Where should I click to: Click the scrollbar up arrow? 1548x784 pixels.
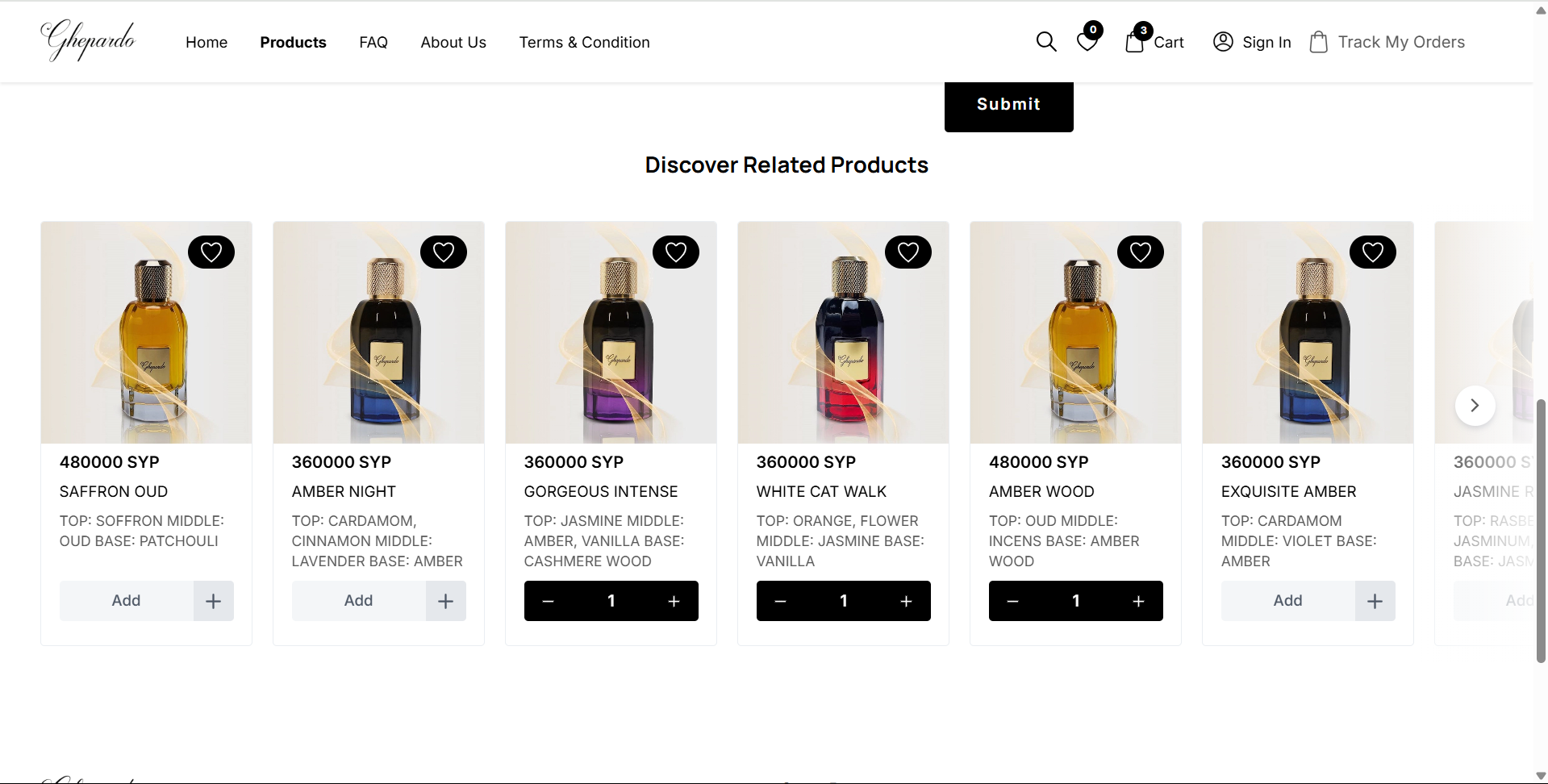(1541, 10)
